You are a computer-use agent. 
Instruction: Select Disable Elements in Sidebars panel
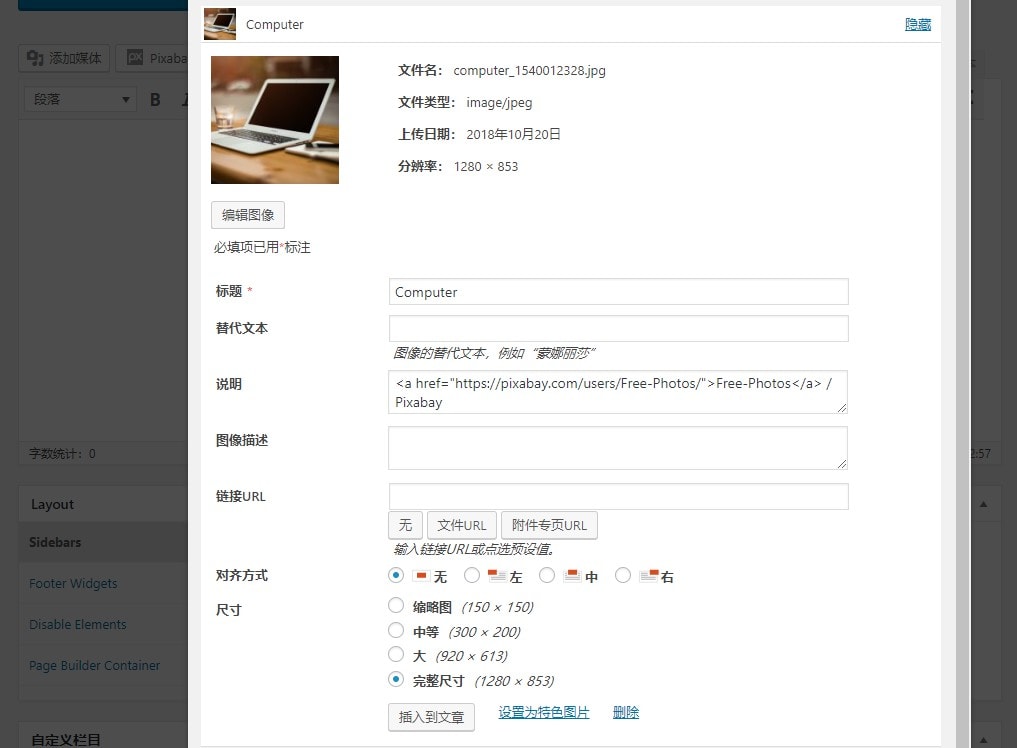click(x=77, y=624)
